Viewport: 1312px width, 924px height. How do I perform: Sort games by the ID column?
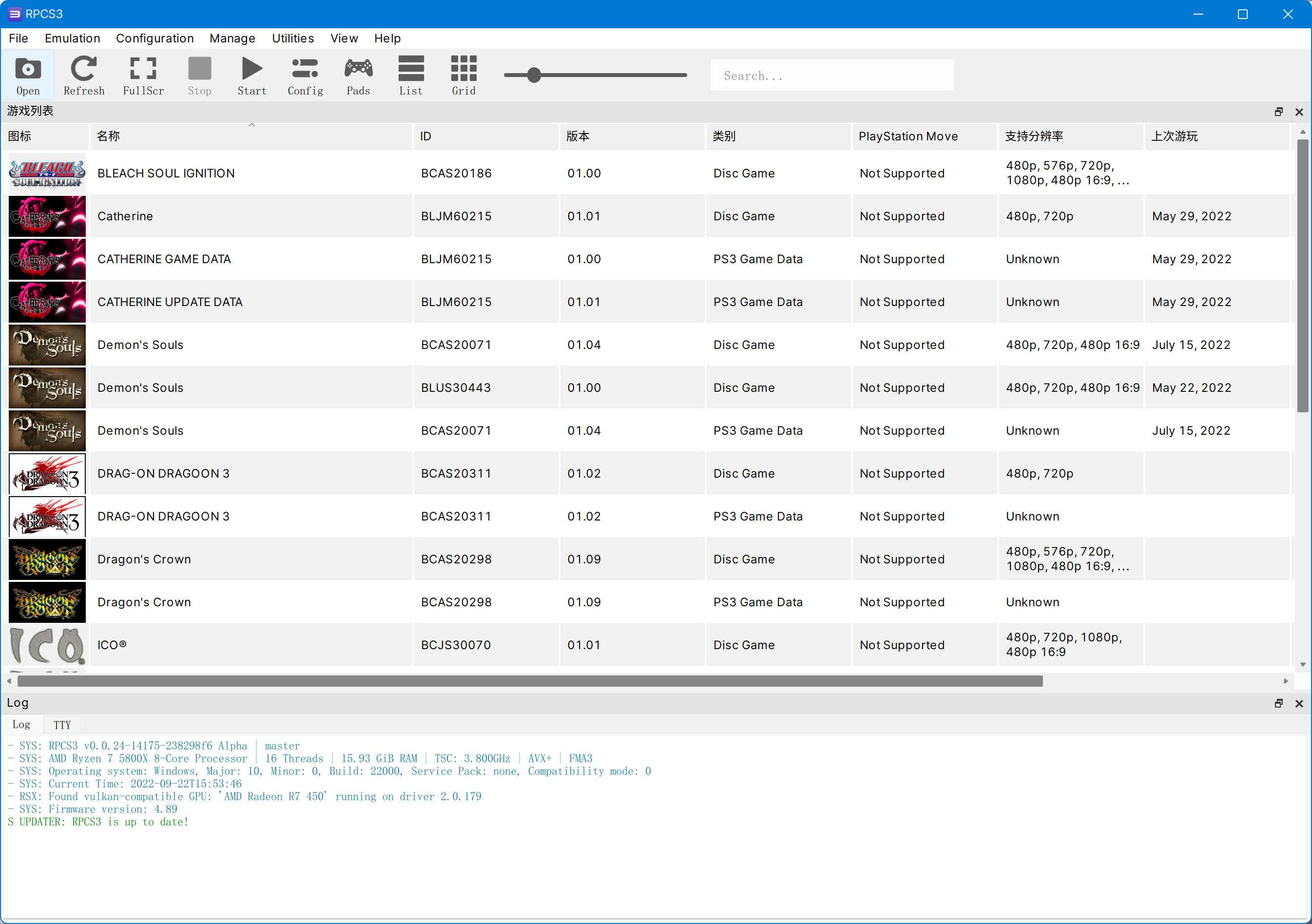(425, 136)
